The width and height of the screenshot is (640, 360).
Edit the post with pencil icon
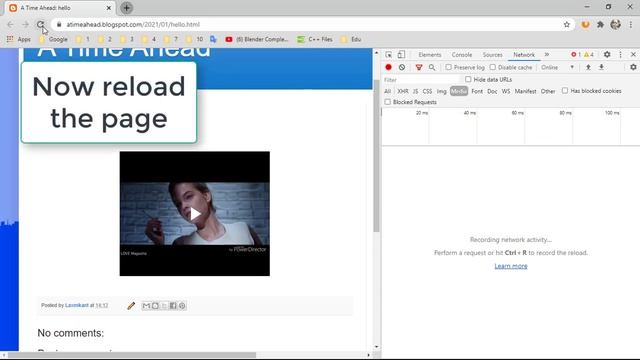(x=131, y=306)
